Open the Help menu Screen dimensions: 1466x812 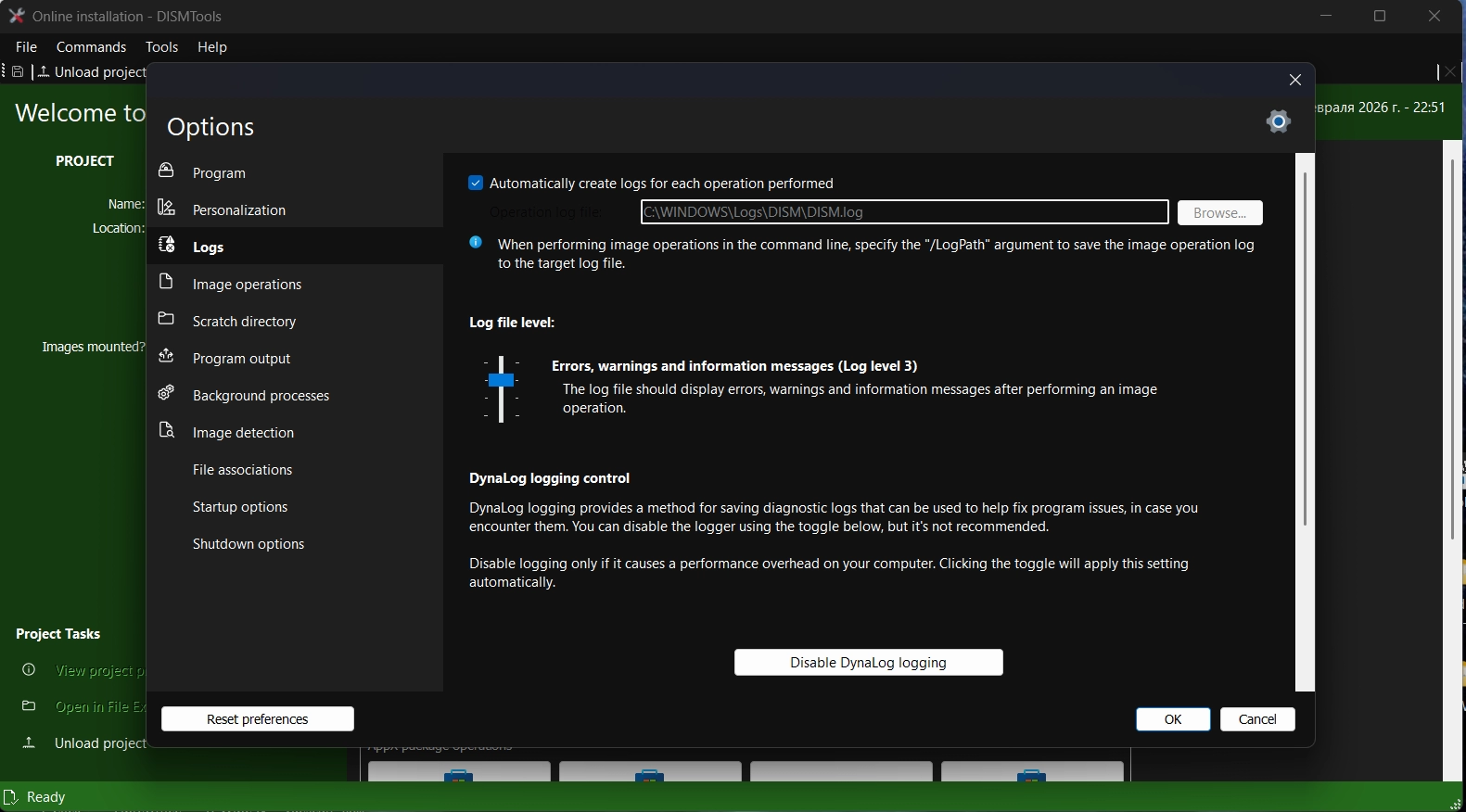click(212, 46)
